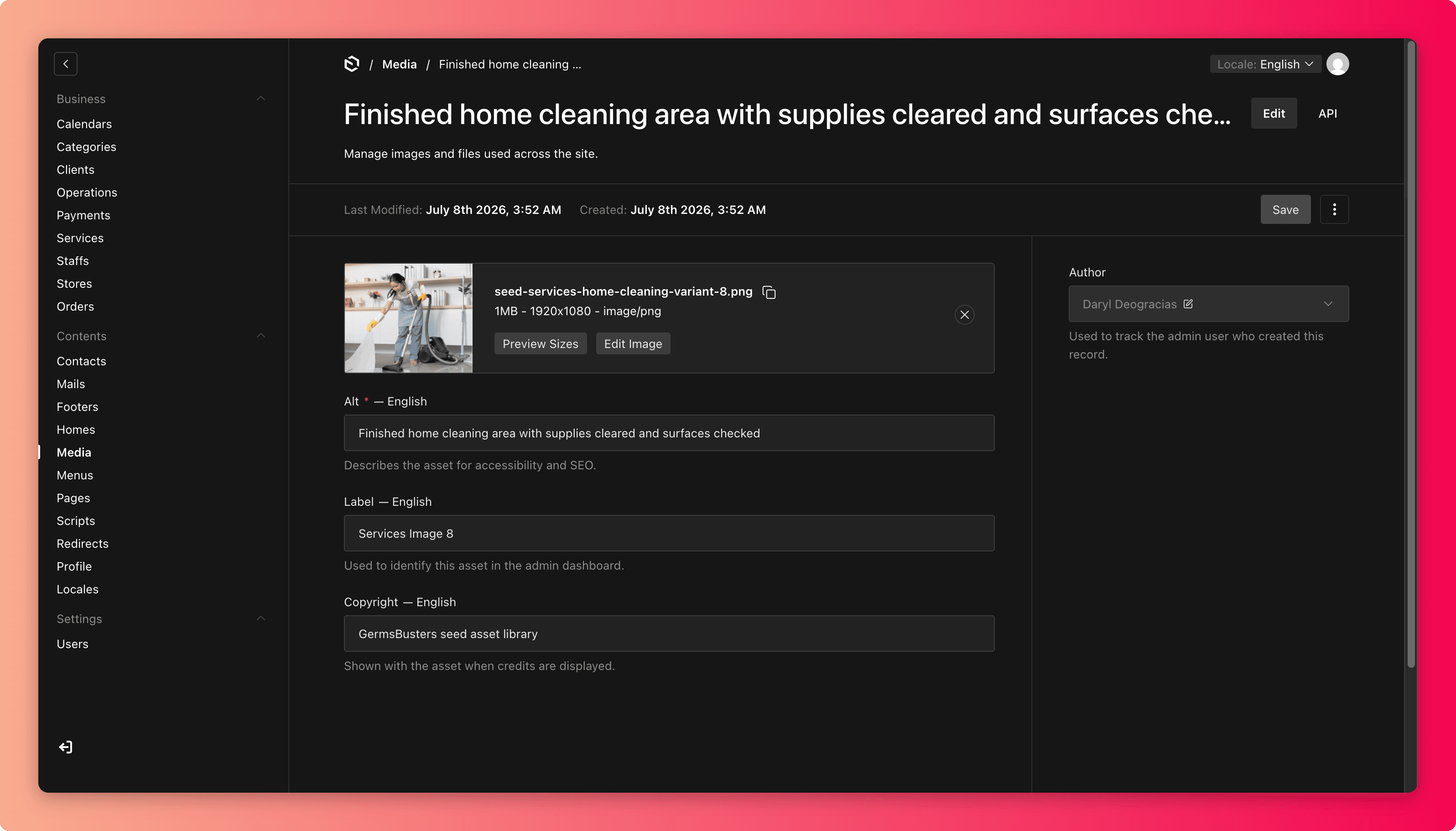The image size is (1456, 831).
Task: Collapse the Contents nav group
Action: click(x=261, y=336)
